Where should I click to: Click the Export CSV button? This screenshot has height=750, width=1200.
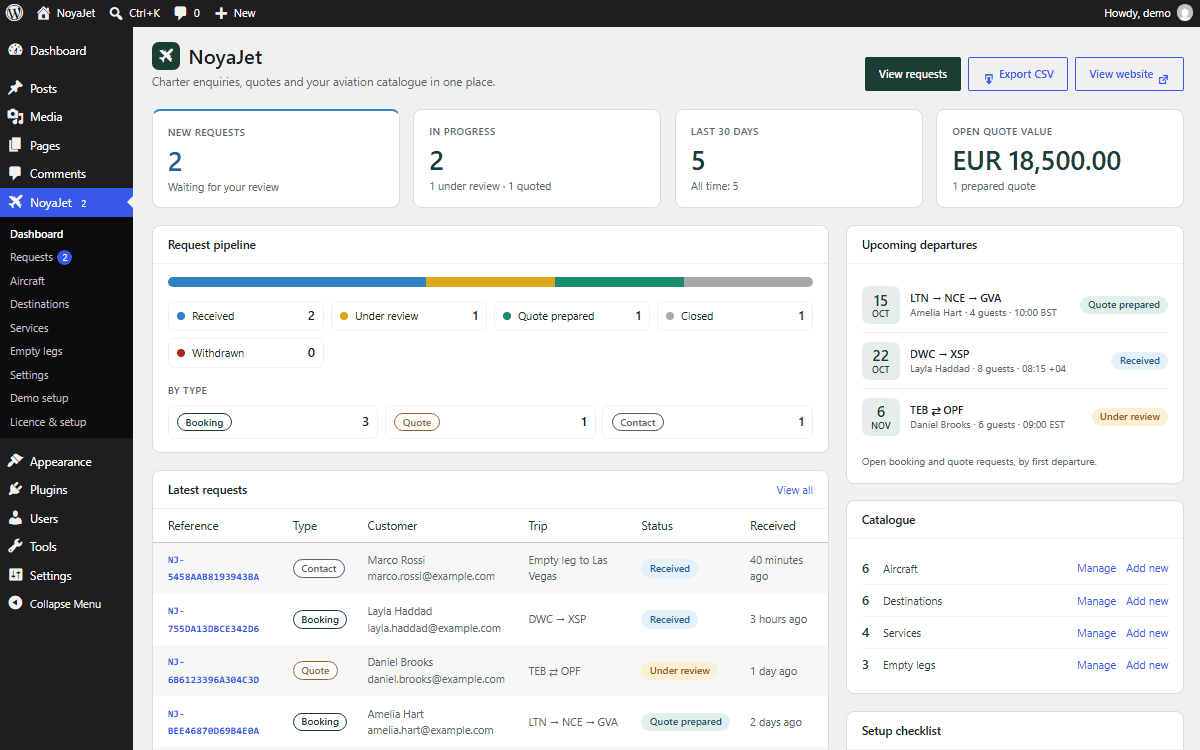coord(1018,74)
